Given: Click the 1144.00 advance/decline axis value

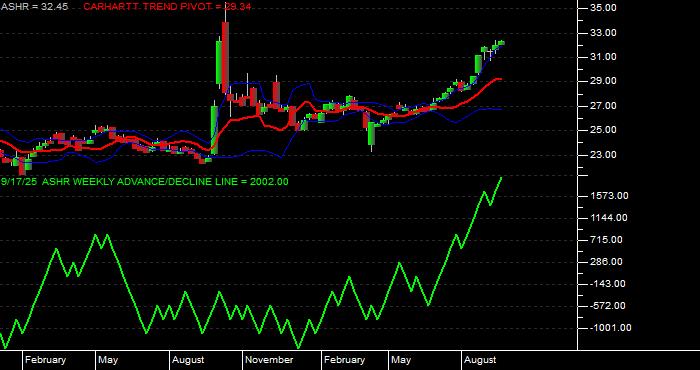Looking at the screenshot, I should click(609, 218).
